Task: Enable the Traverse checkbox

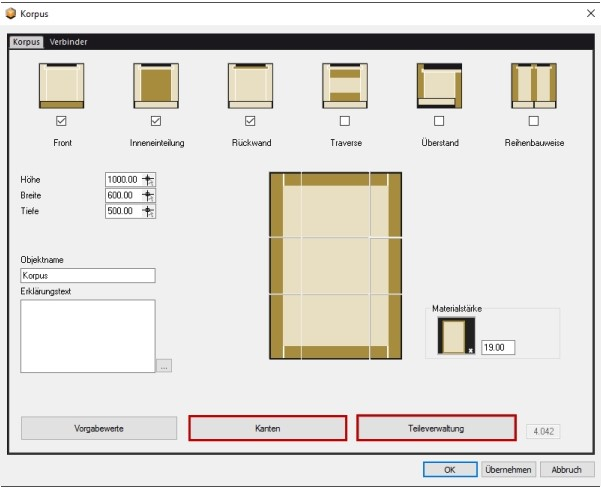Action: (x=345, y=121)
